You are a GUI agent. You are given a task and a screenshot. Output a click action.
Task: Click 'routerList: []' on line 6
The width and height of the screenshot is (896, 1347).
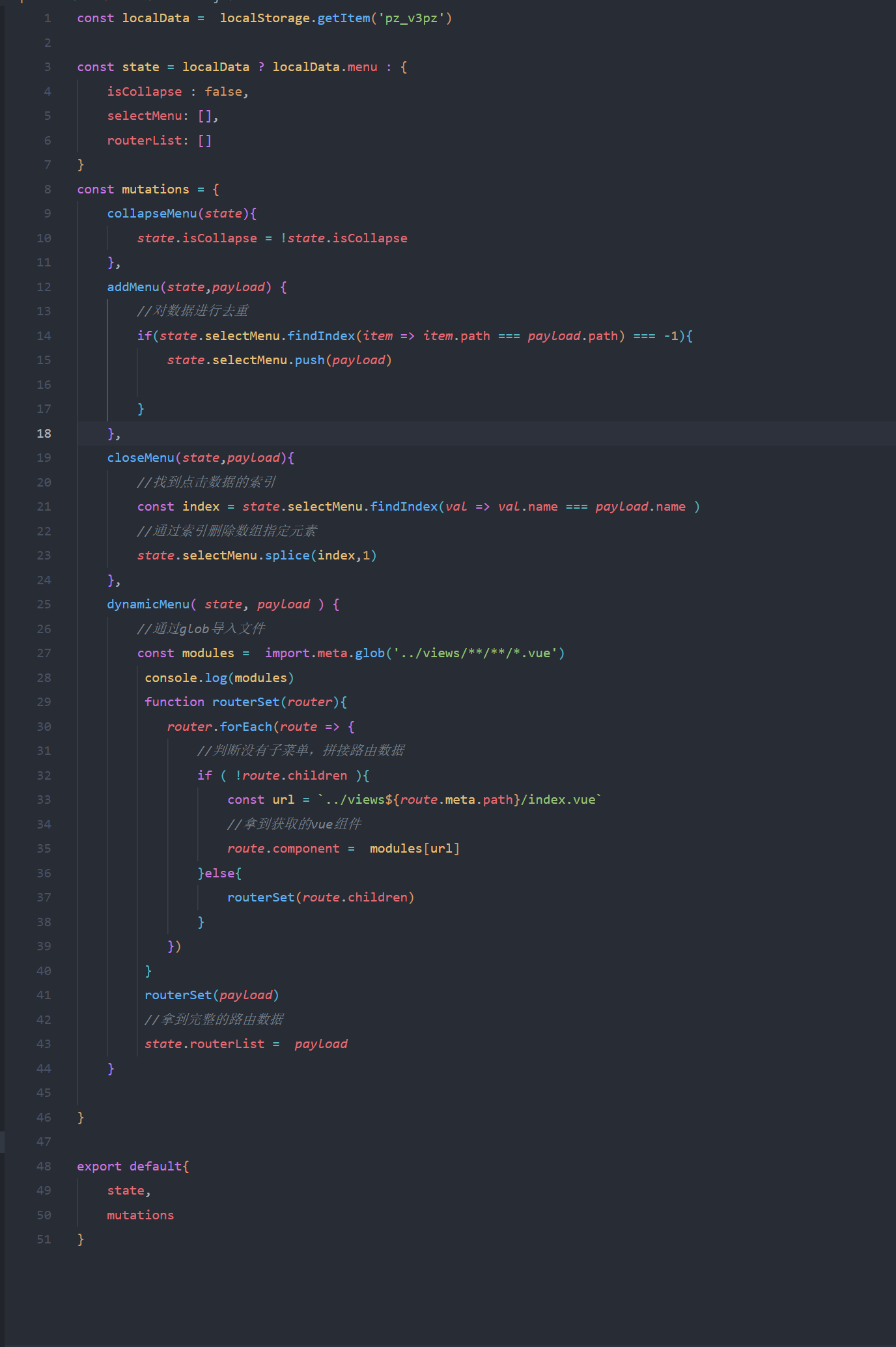click(160, 141)
